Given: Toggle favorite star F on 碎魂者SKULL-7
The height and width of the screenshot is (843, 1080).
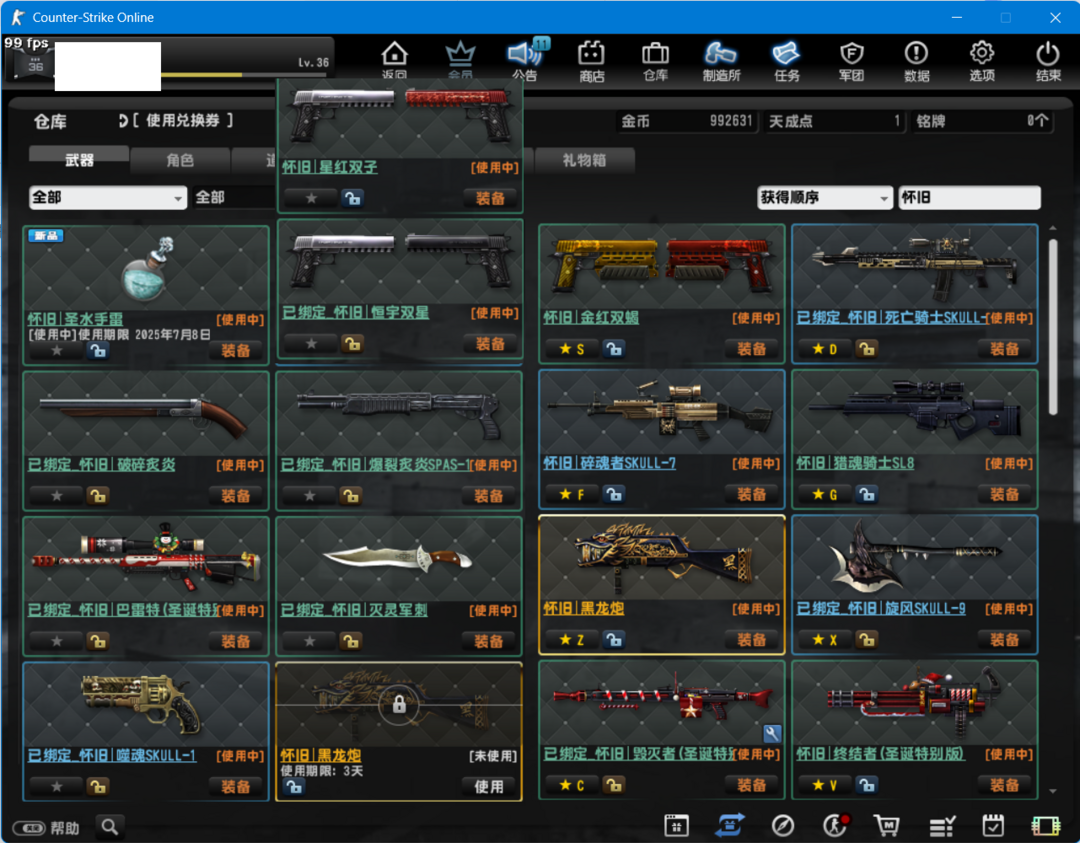Looking at the screenshot, I should (572, 494).
